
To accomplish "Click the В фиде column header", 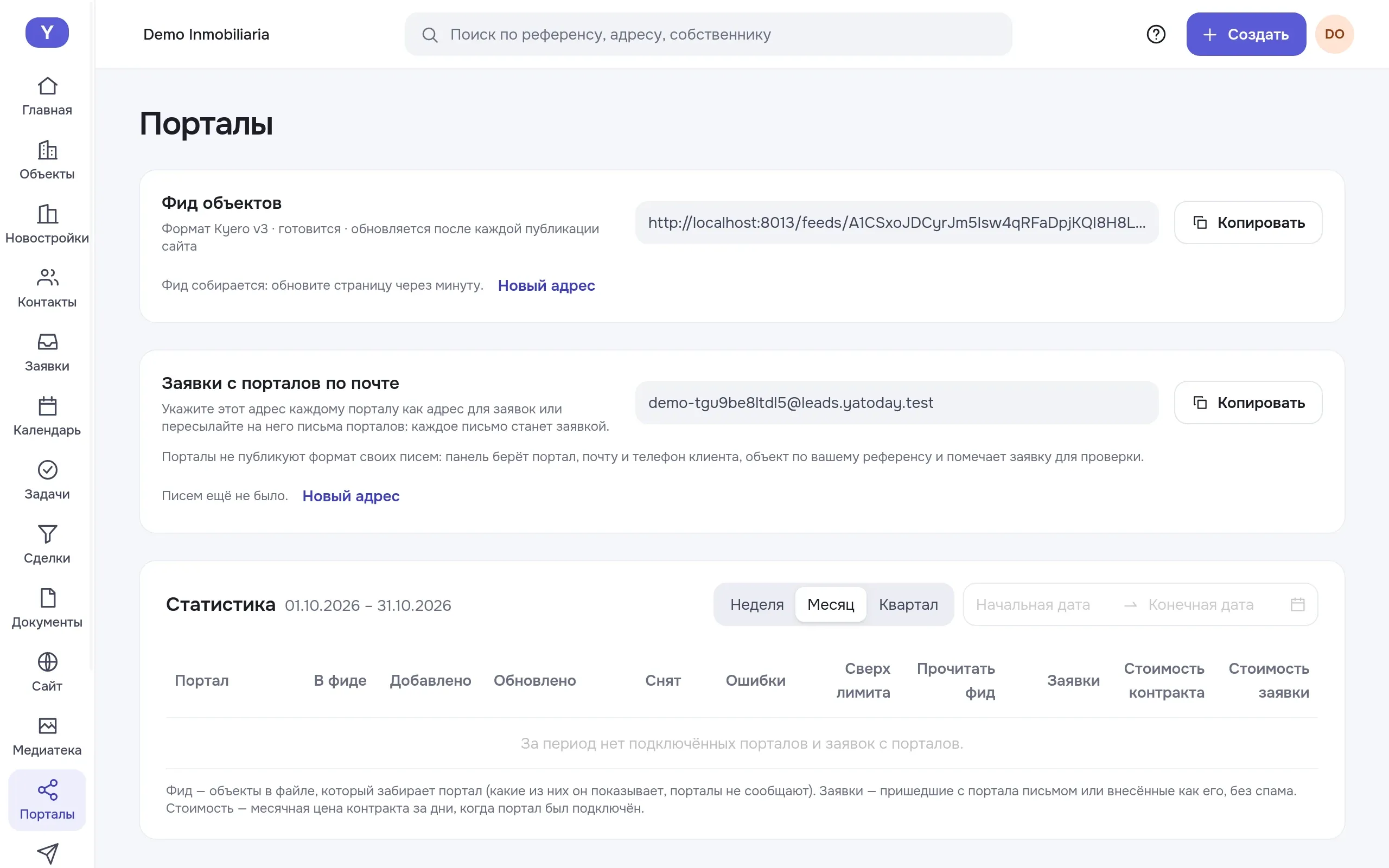I will (340, 681).
